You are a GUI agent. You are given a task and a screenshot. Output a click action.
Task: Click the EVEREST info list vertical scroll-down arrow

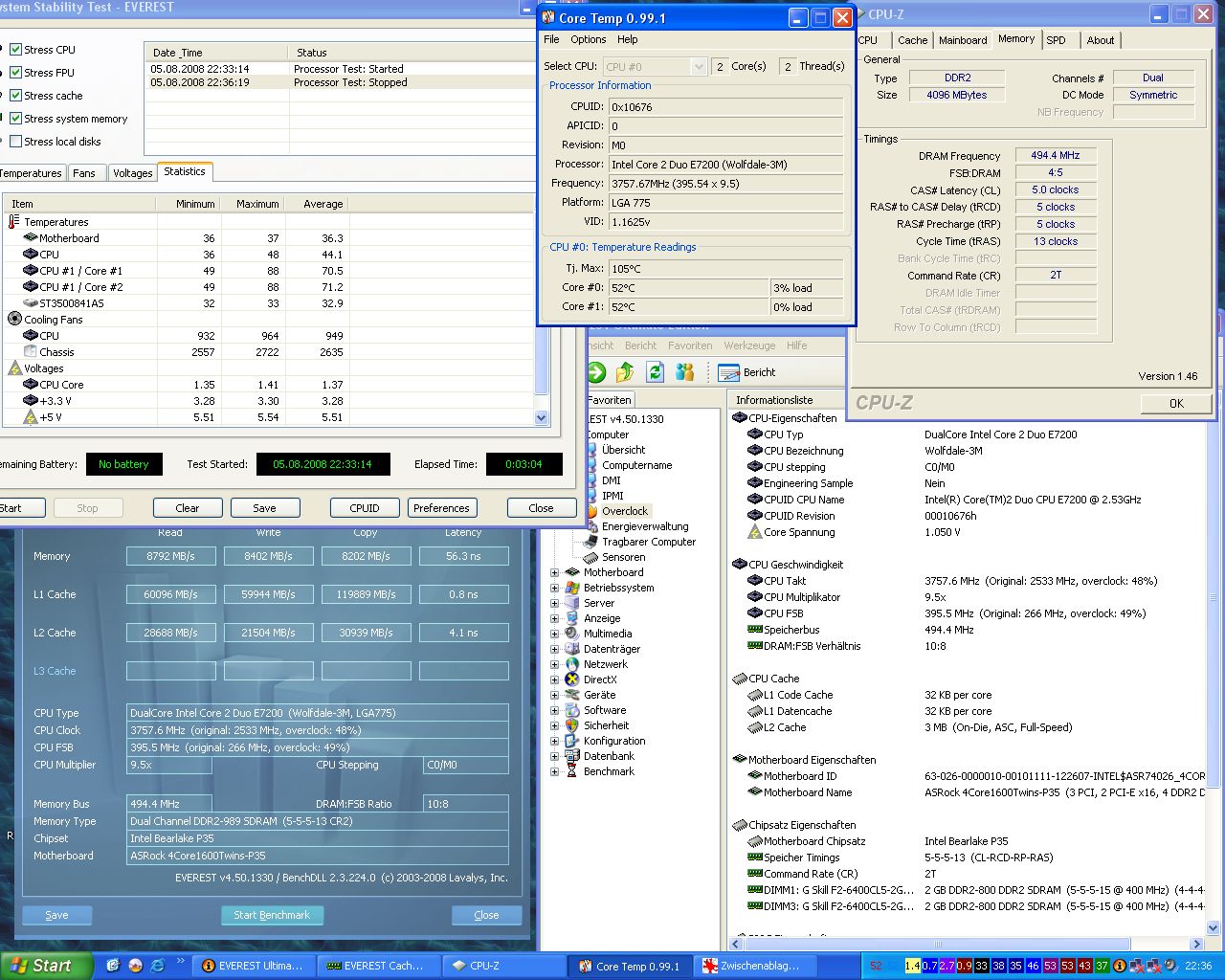1214,927
